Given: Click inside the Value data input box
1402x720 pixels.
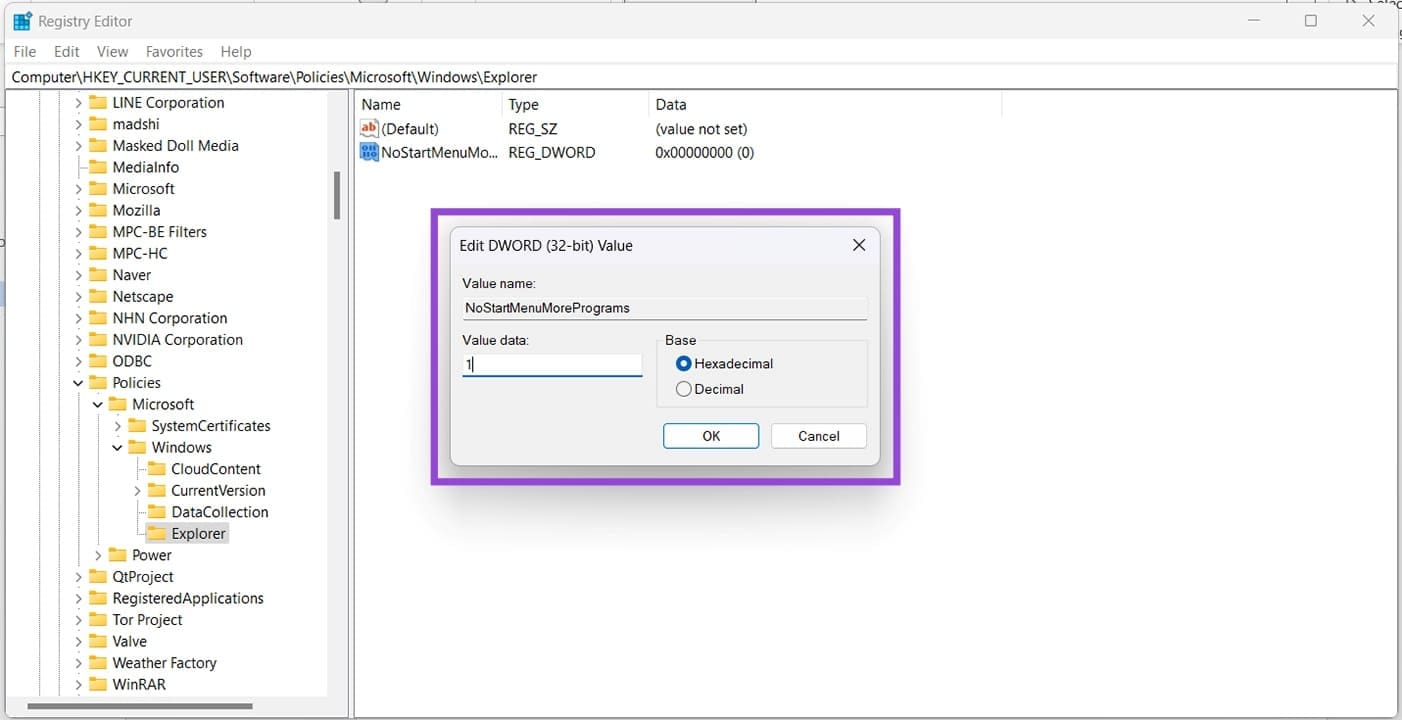Looking at the screenshot, I should [x=551, y=364].
